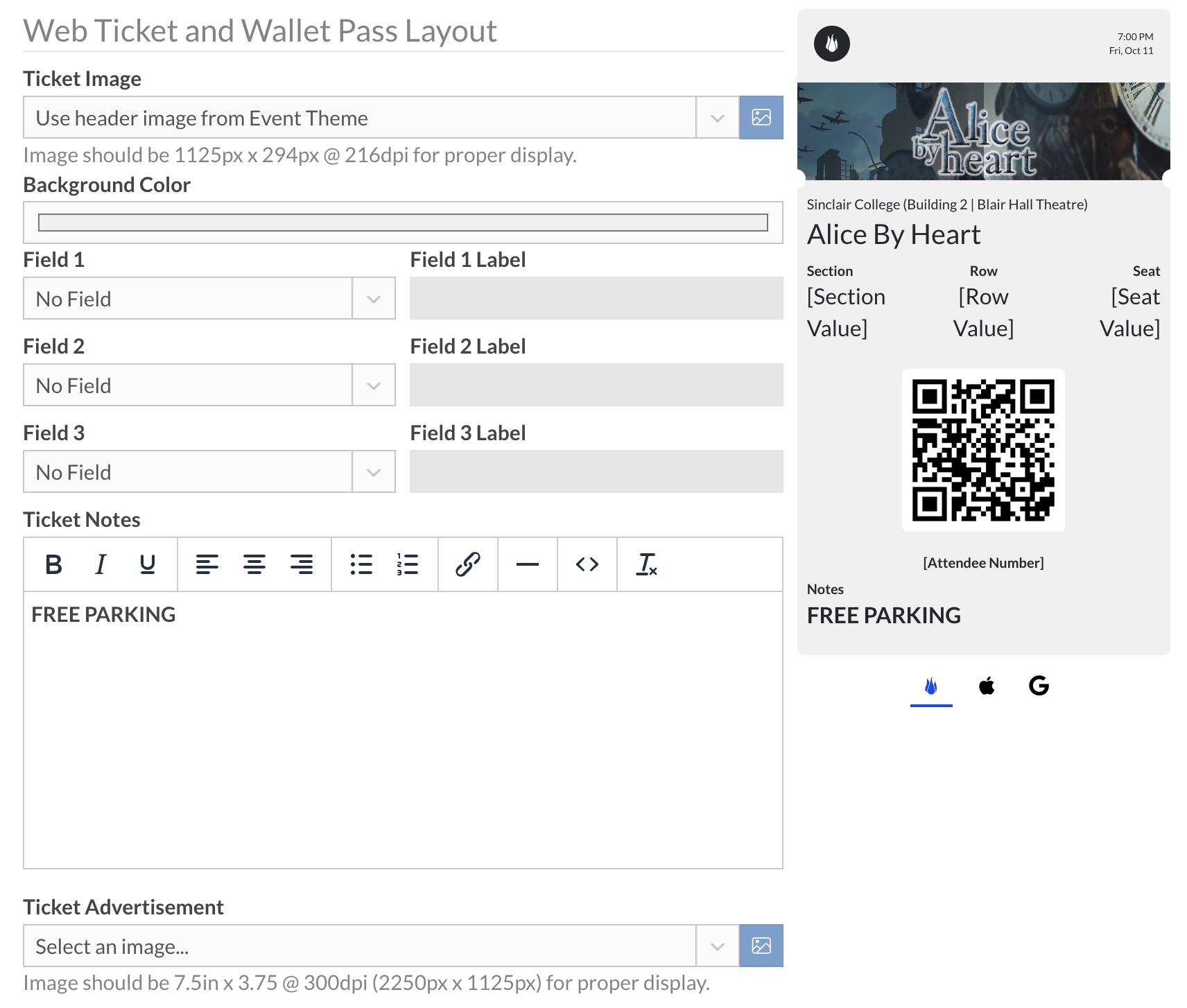
Task: Insert a numbered list
Action: (x=408, y=564)
